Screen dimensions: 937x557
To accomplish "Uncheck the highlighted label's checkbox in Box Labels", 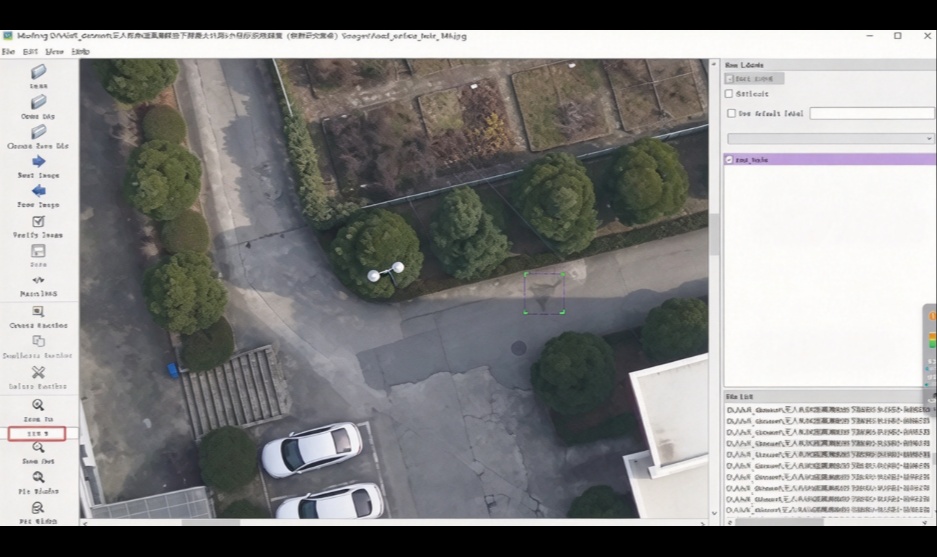I will tap(729, 160).
